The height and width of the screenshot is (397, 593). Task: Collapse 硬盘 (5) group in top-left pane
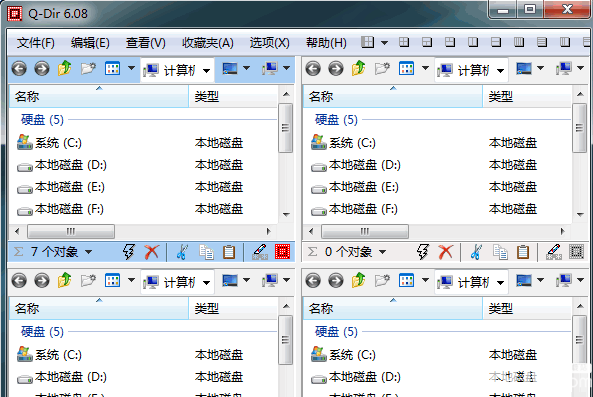click(42, 120)
